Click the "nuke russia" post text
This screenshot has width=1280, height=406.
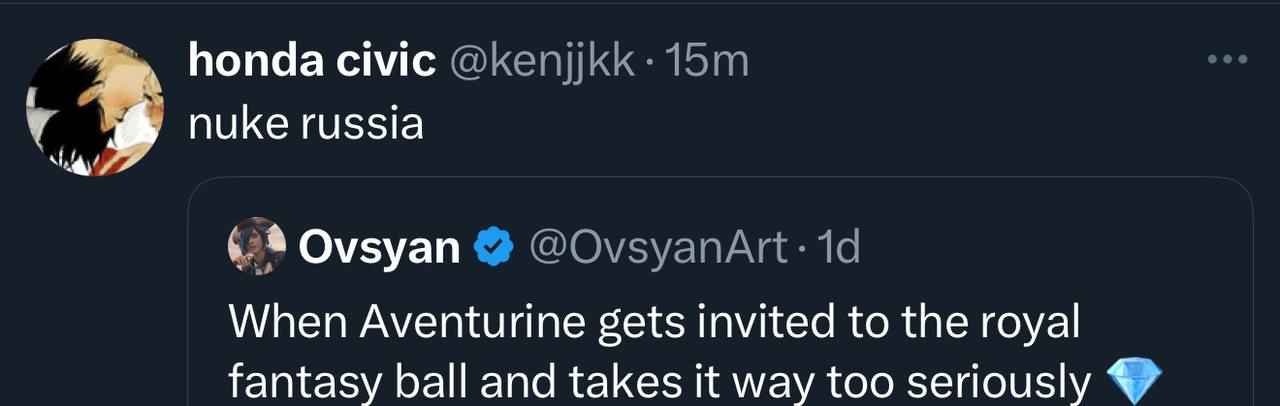(x=305, y=124)
